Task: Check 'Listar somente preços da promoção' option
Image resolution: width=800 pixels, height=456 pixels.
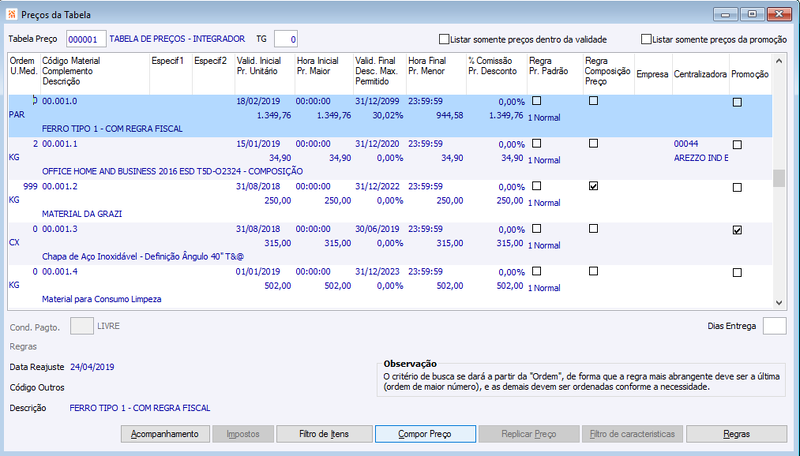Action: tap(646, 39)
